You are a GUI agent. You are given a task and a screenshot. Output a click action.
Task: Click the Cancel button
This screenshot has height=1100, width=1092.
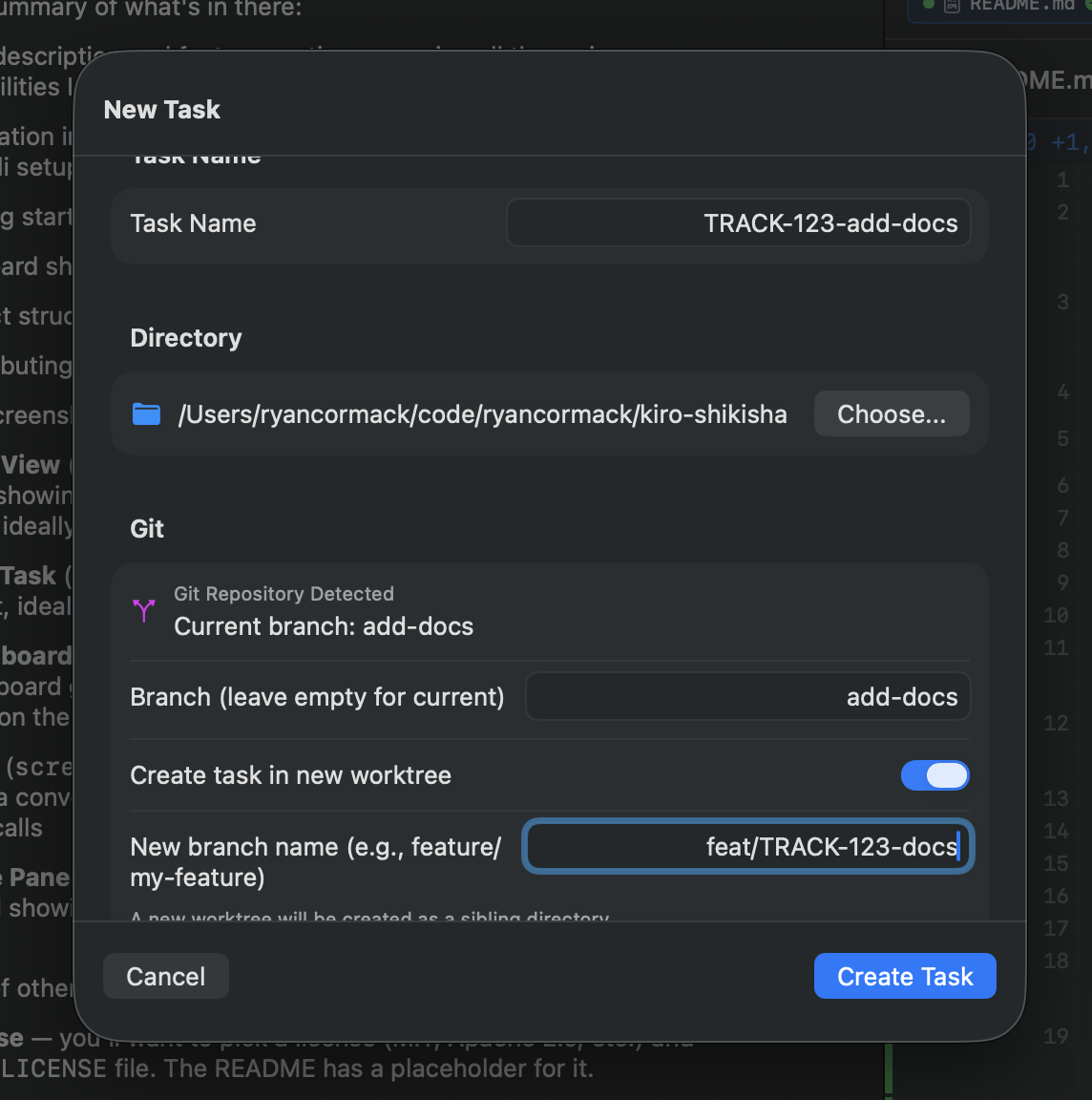click(165, 976)
